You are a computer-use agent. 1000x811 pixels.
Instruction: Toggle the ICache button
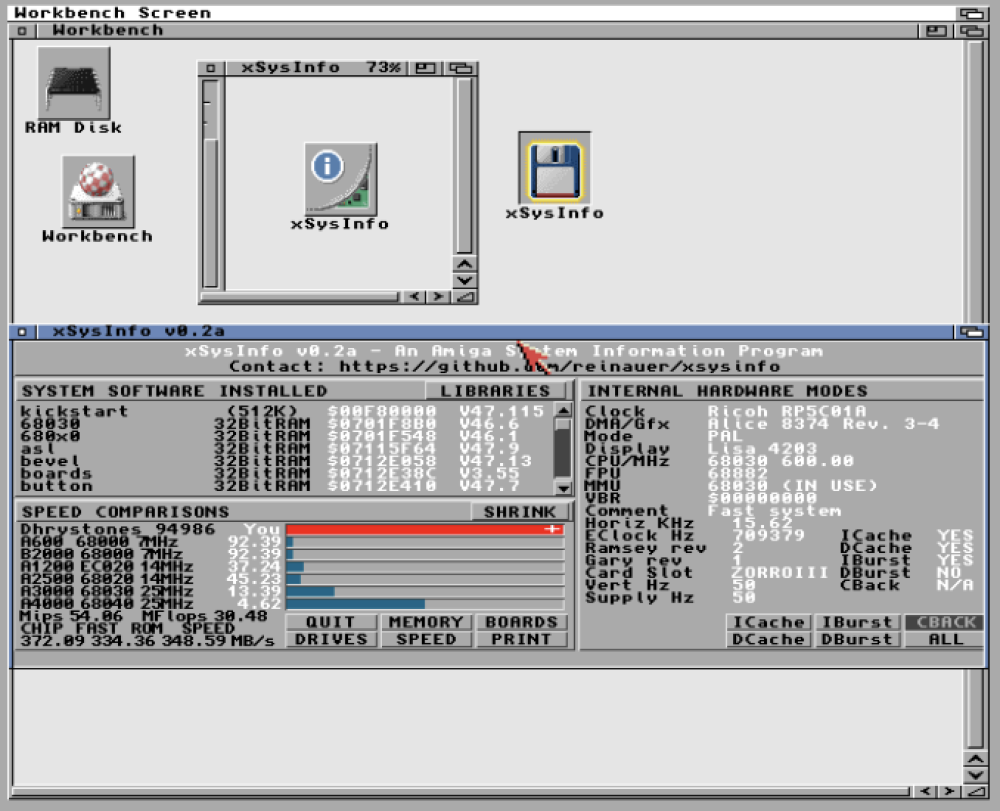pos(767,623)
